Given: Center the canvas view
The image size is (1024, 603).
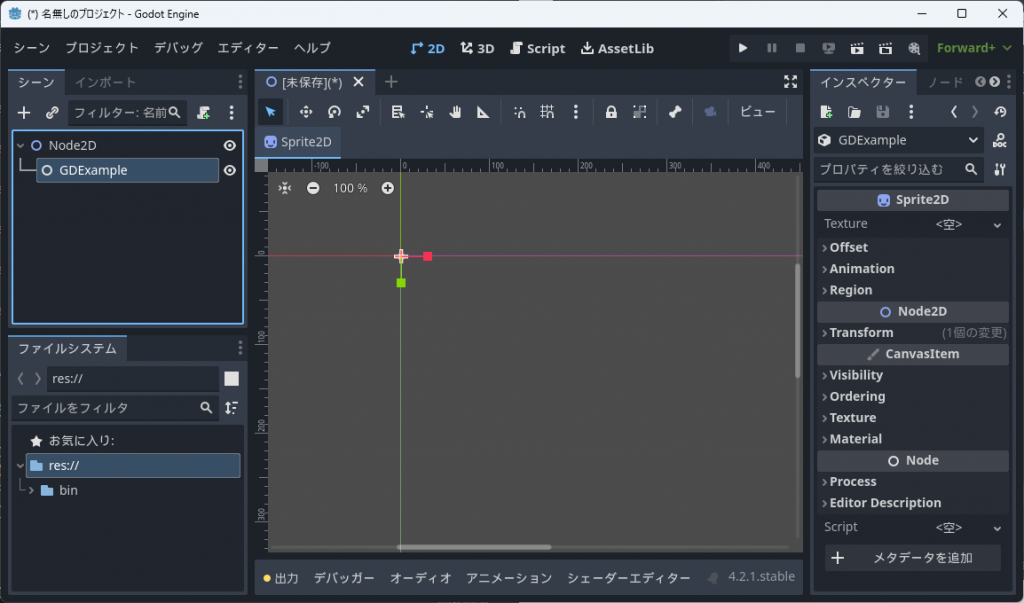Looking at the screenshot, I should point(285,188).
